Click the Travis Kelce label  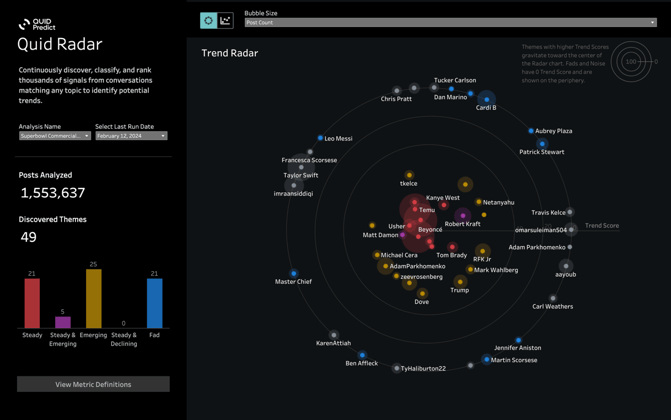click(x=548, y=212)
